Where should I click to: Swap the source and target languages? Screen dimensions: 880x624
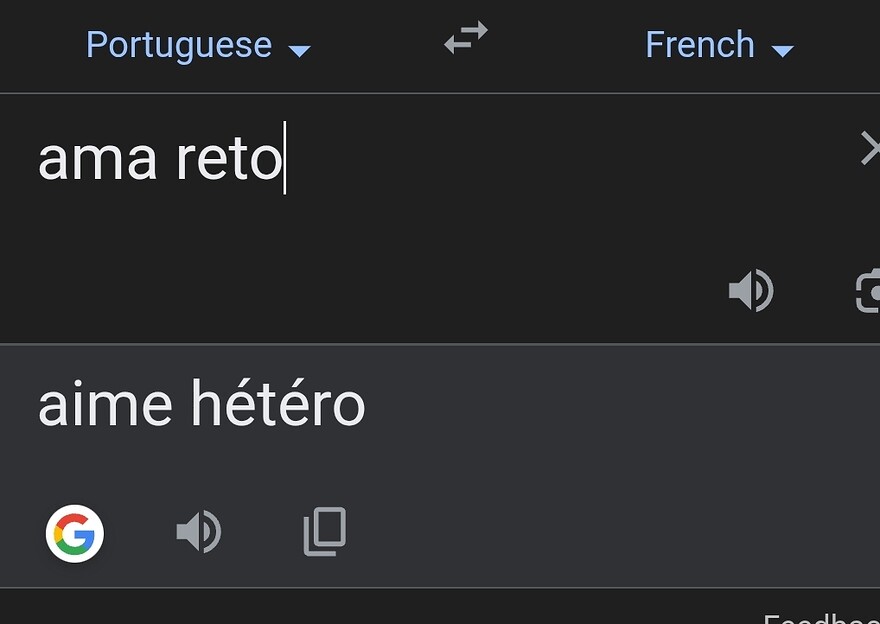tap(466, 39)
